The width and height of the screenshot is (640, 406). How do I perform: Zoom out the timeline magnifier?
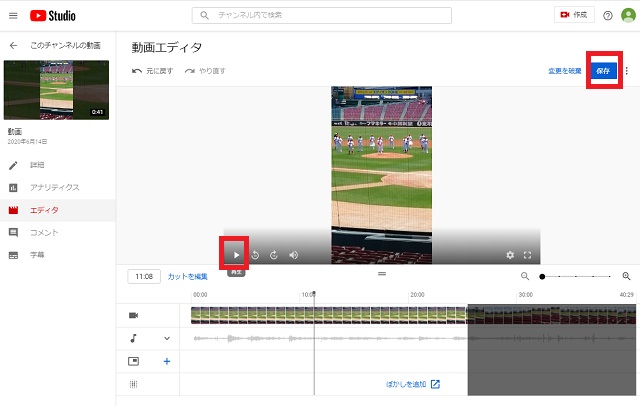[525, 276]
